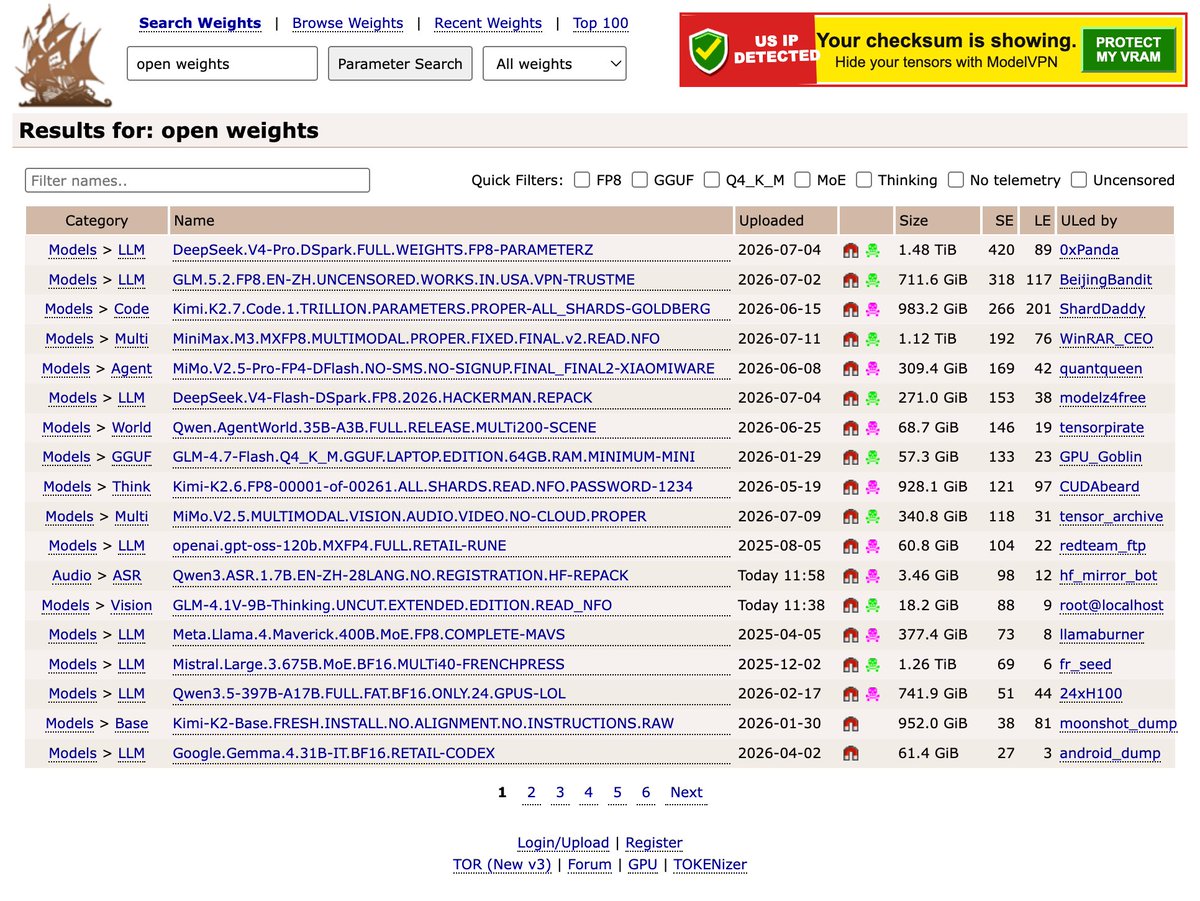Screen dimensions: 1200x901
Task: Sort results by the Size column header
Action: point(913,220)
